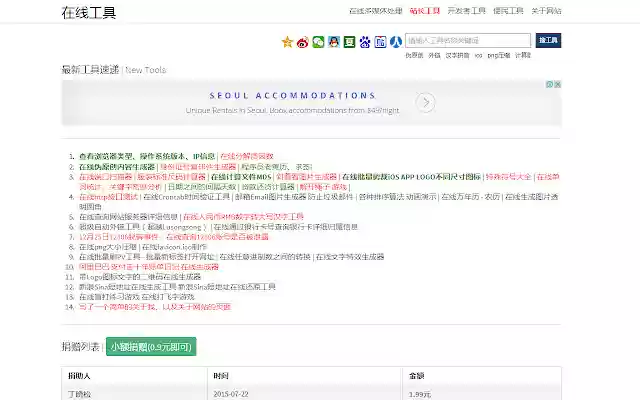640x400 pixels.
Task: Click the 外链 hot keyword link
Action: (x=434, y=55)
